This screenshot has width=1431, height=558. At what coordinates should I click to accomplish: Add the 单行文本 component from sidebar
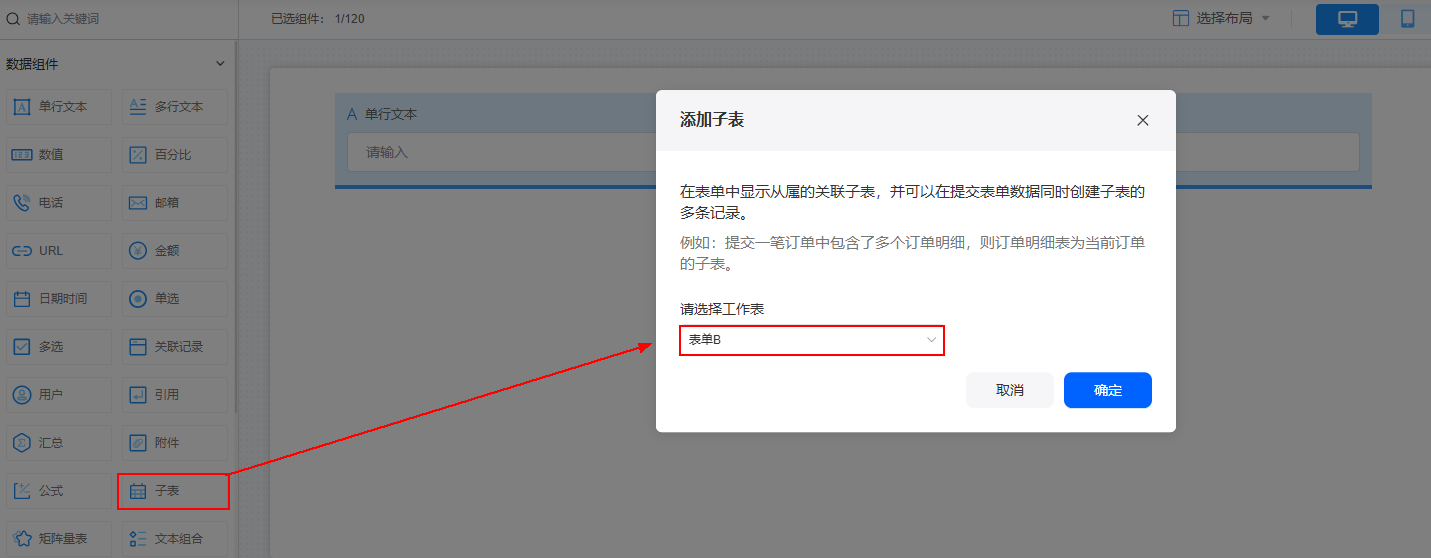pyautogui.click(x=60, y=107)
